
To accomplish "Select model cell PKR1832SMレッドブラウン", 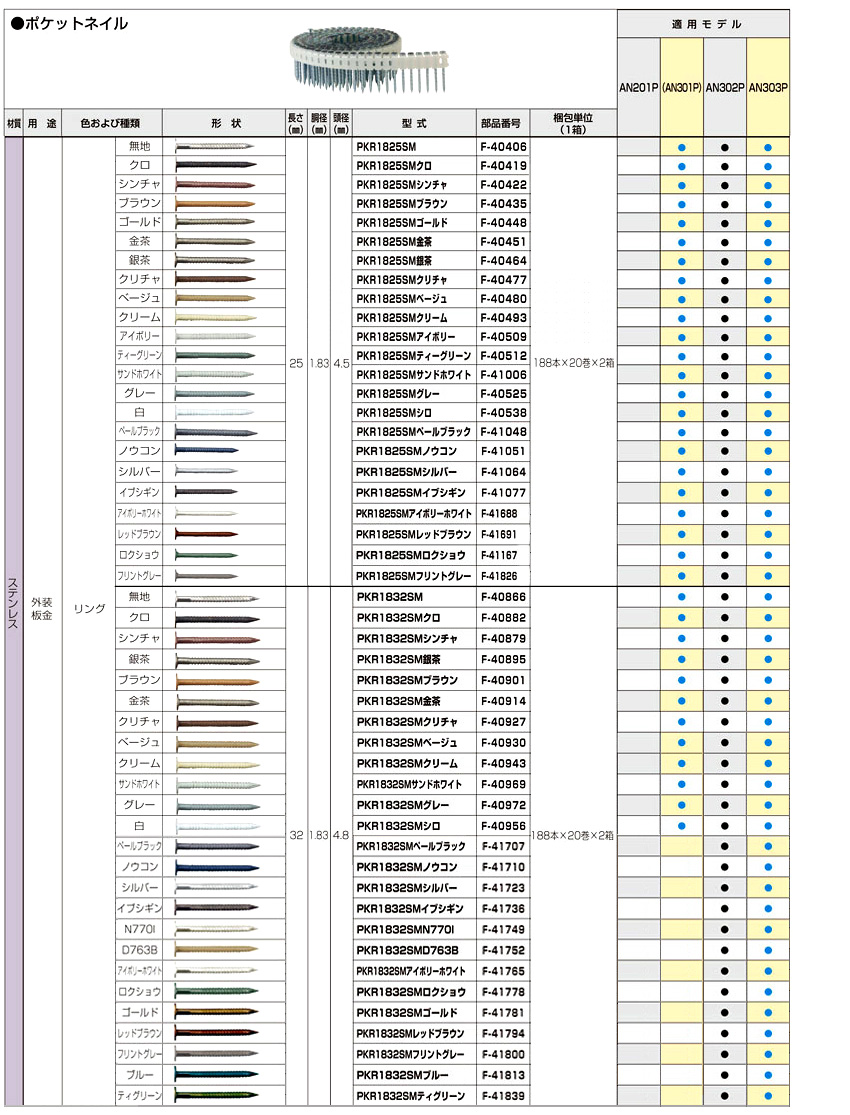I will (415, 1033).
